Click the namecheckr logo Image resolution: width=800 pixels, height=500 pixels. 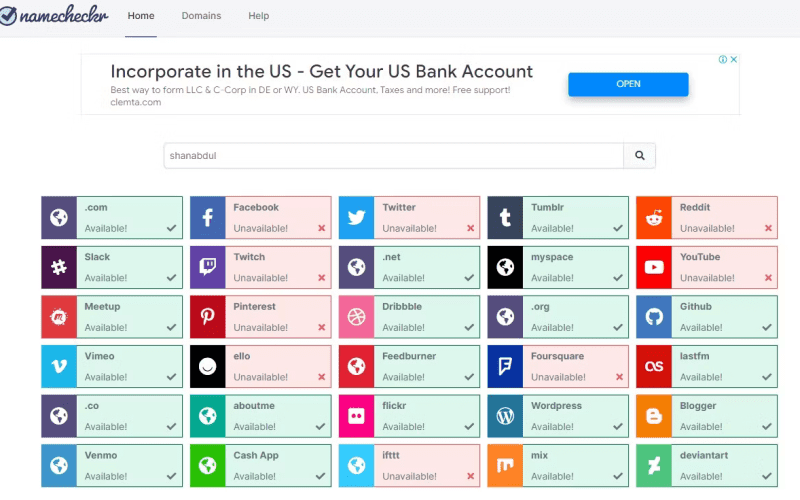click(54, 15)
